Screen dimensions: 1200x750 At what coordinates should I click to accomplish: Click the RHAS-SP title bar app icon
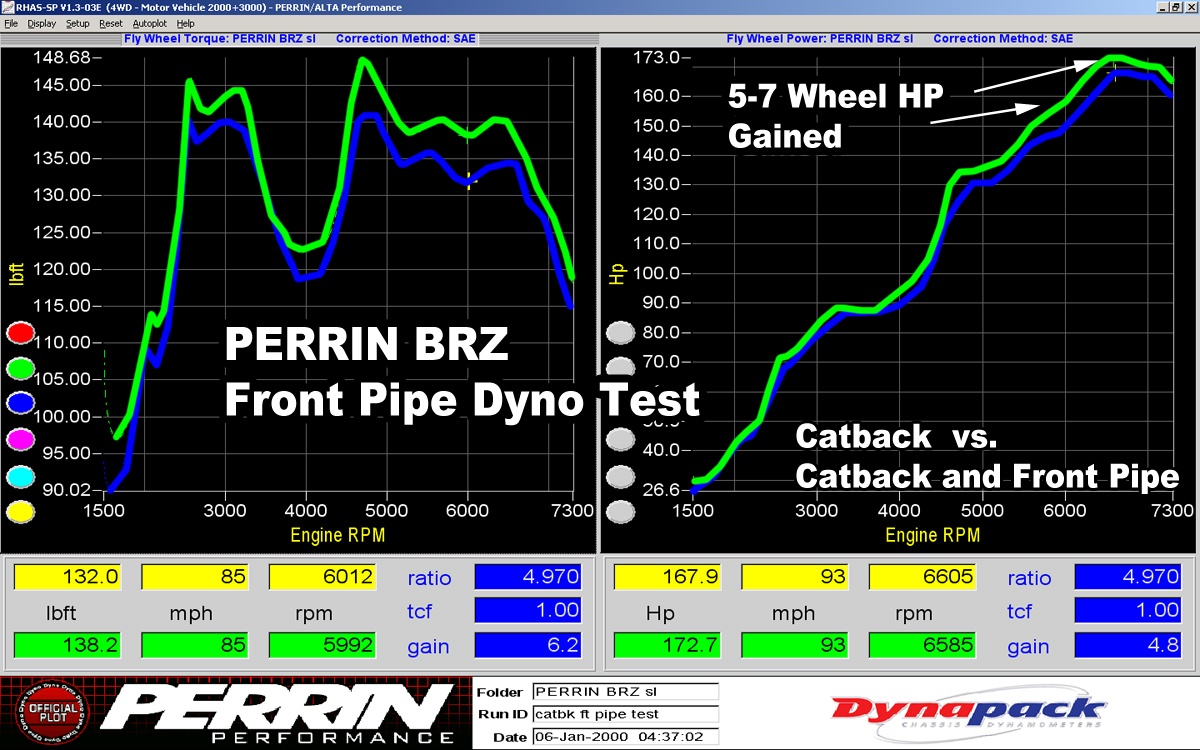point(8,8)
